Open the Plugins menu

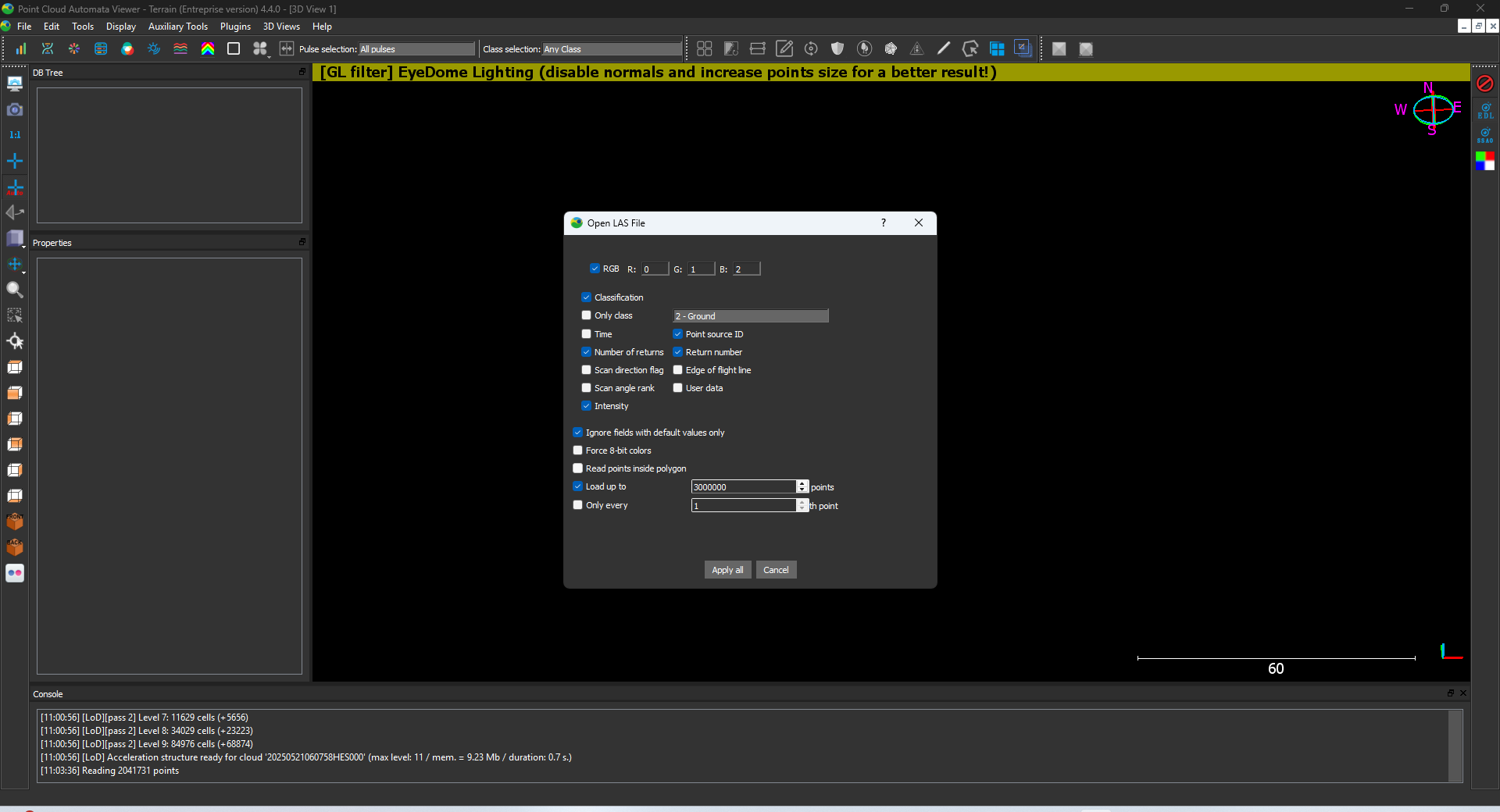pyautogui.click(x=235, y=27)
